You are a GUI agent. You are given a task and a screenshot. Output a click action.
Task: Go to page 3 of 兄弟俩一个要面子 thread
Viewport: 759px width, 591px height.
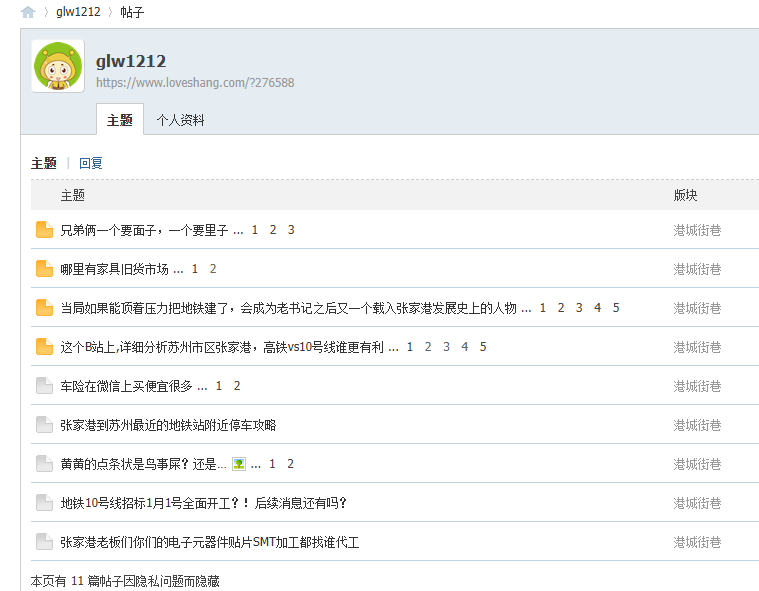(x=291, y=230)
